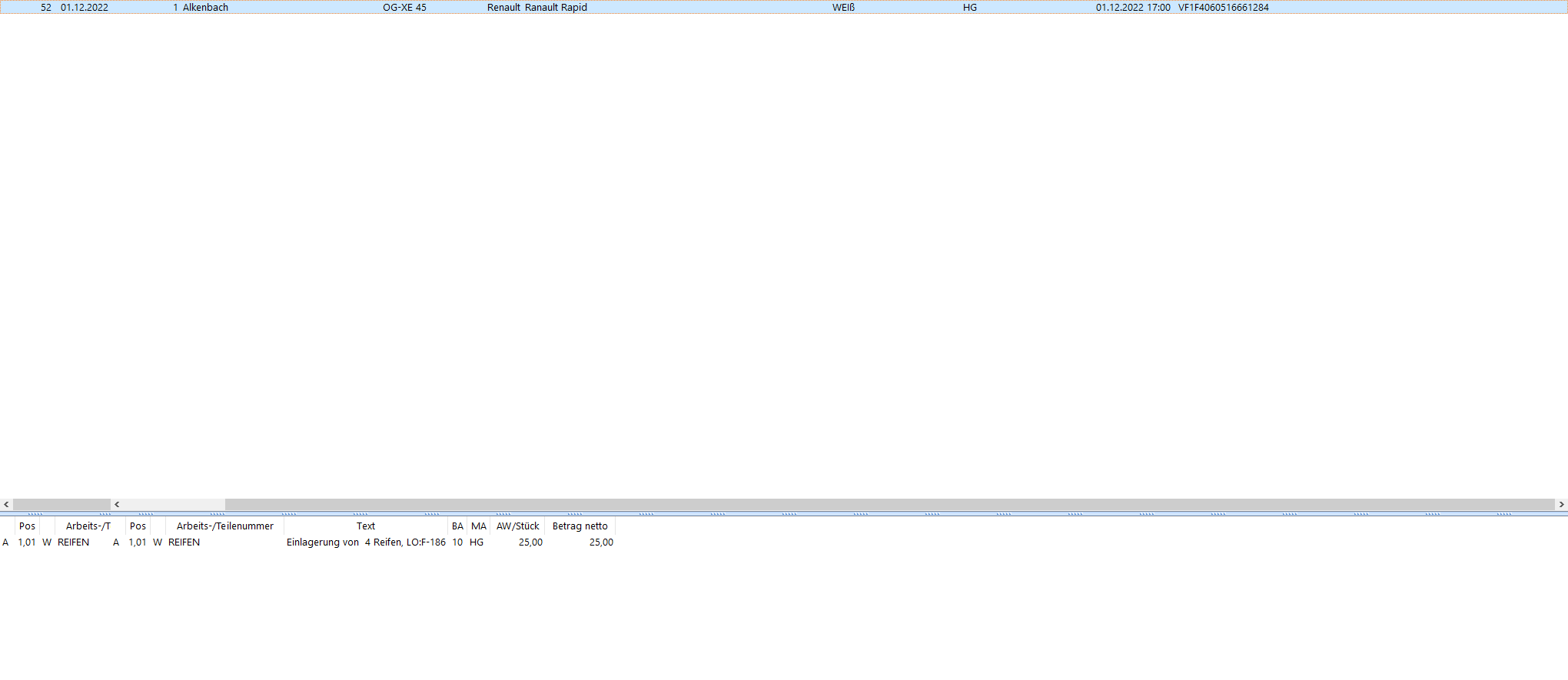Image resolution: width=1568 pixels, height=680 pixels.
Task: Click the dotted splitter bar between the panes
Action: (x=784, y=513)
